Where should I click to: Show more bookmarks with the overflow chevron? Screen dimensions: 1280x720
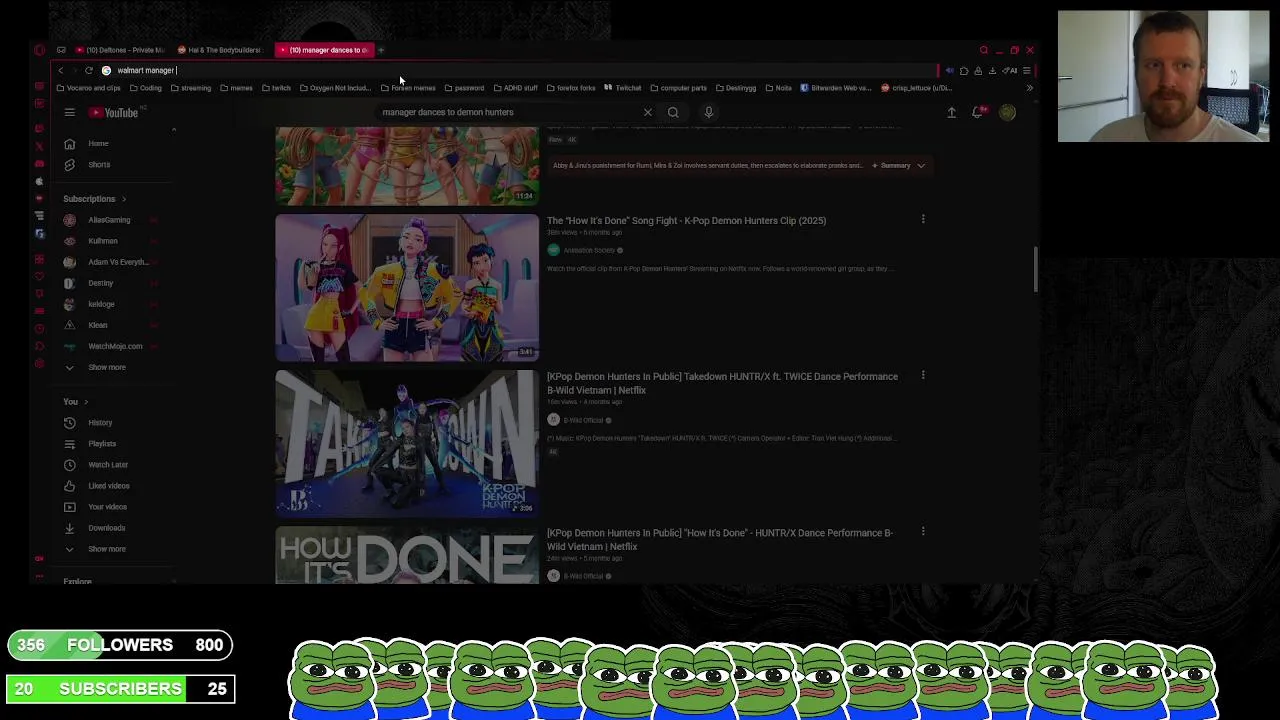coord(1029,88)
